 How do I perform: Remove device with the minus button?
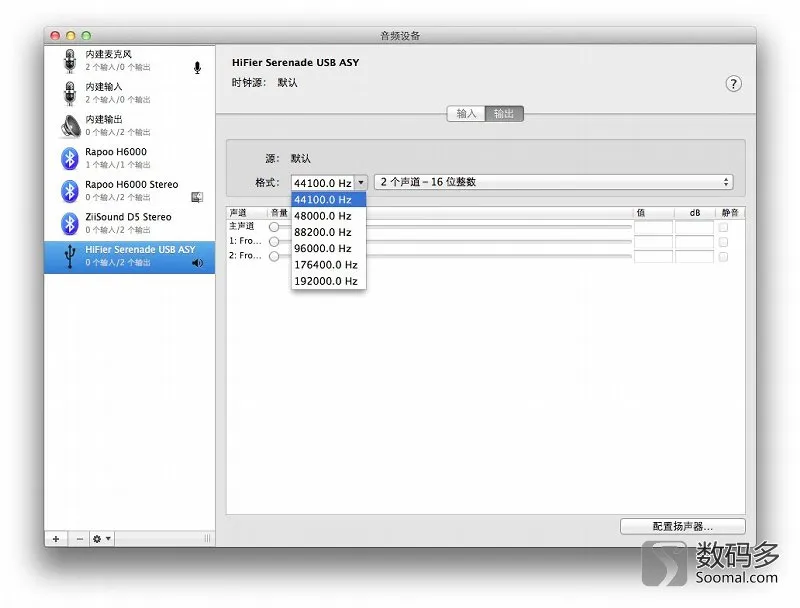(79, 539)
